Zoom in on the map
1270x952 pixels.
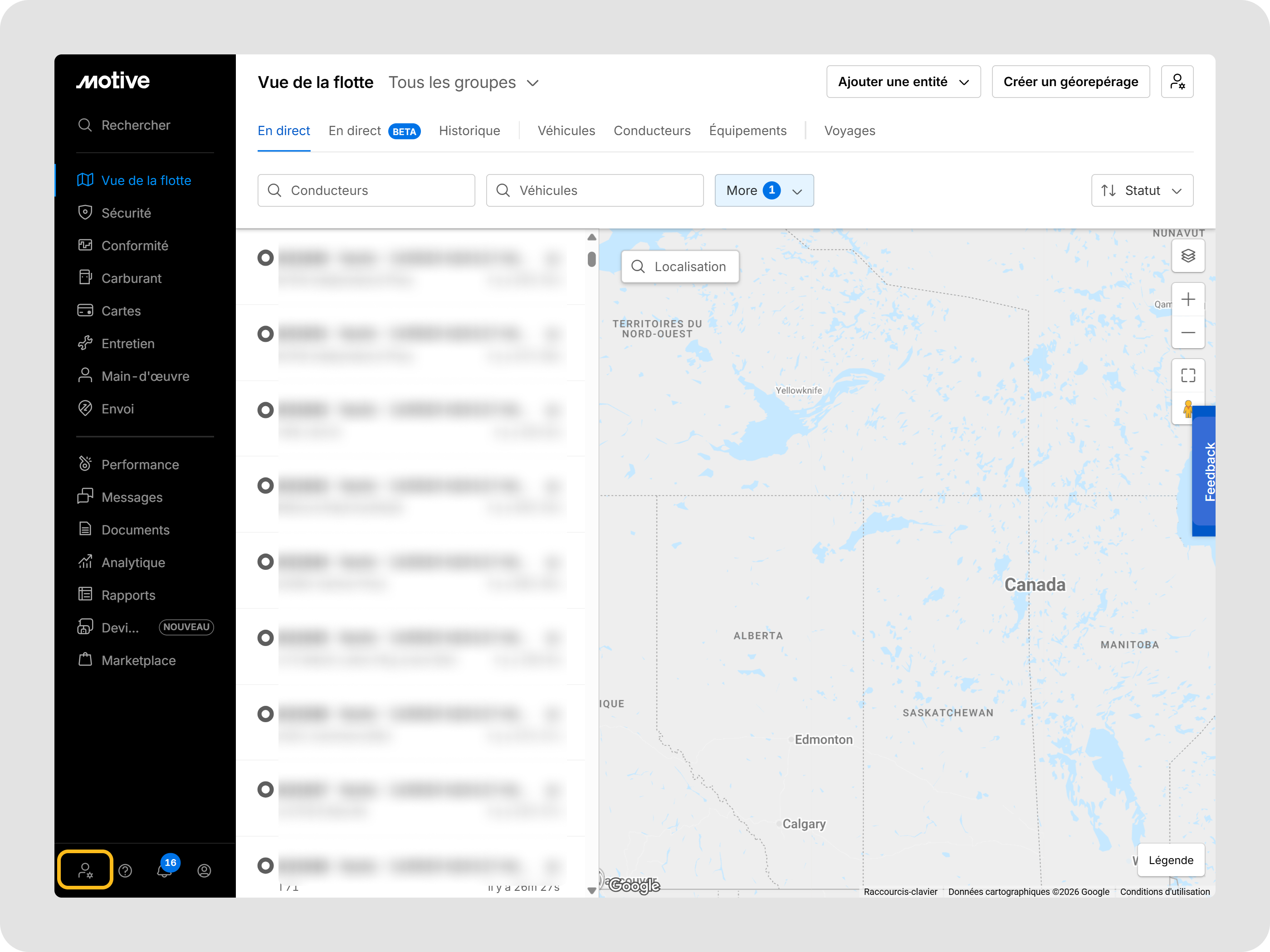1187,300
